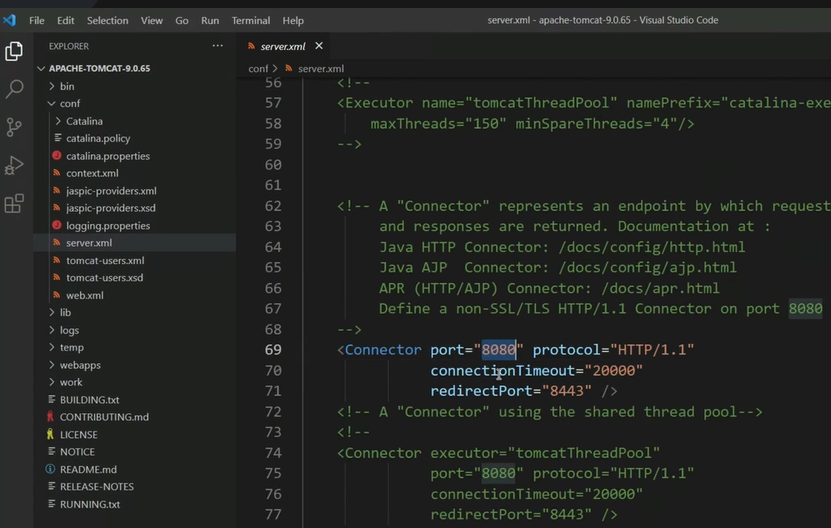Click the server.xml breadcrumb segment
Screen dimensions: 831x528
321,68
